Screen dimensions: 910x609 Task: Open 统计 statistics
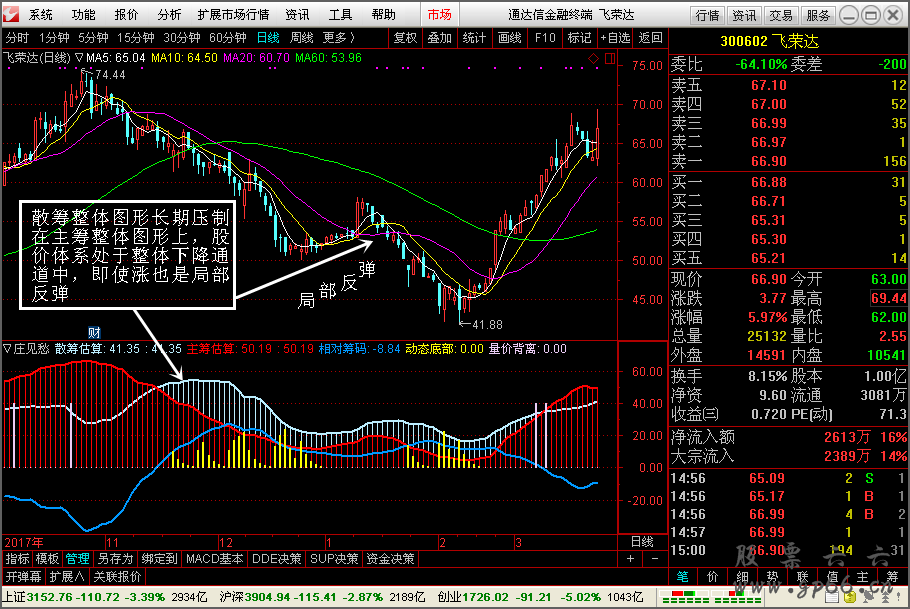pyautogui.click(x=474, y=38)
